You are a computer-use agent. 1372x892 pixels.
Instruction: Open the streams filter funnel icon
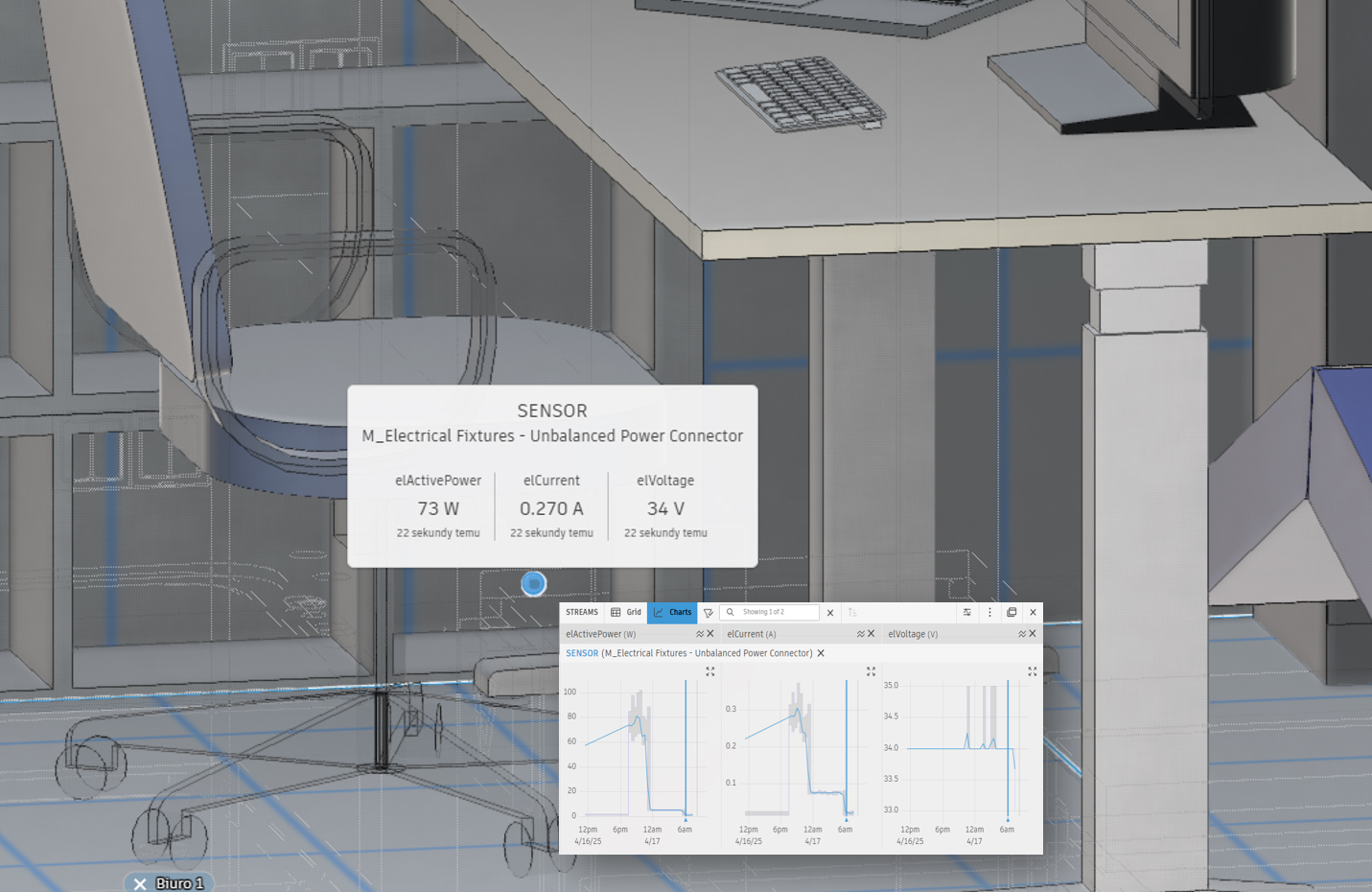coord(709,613)
